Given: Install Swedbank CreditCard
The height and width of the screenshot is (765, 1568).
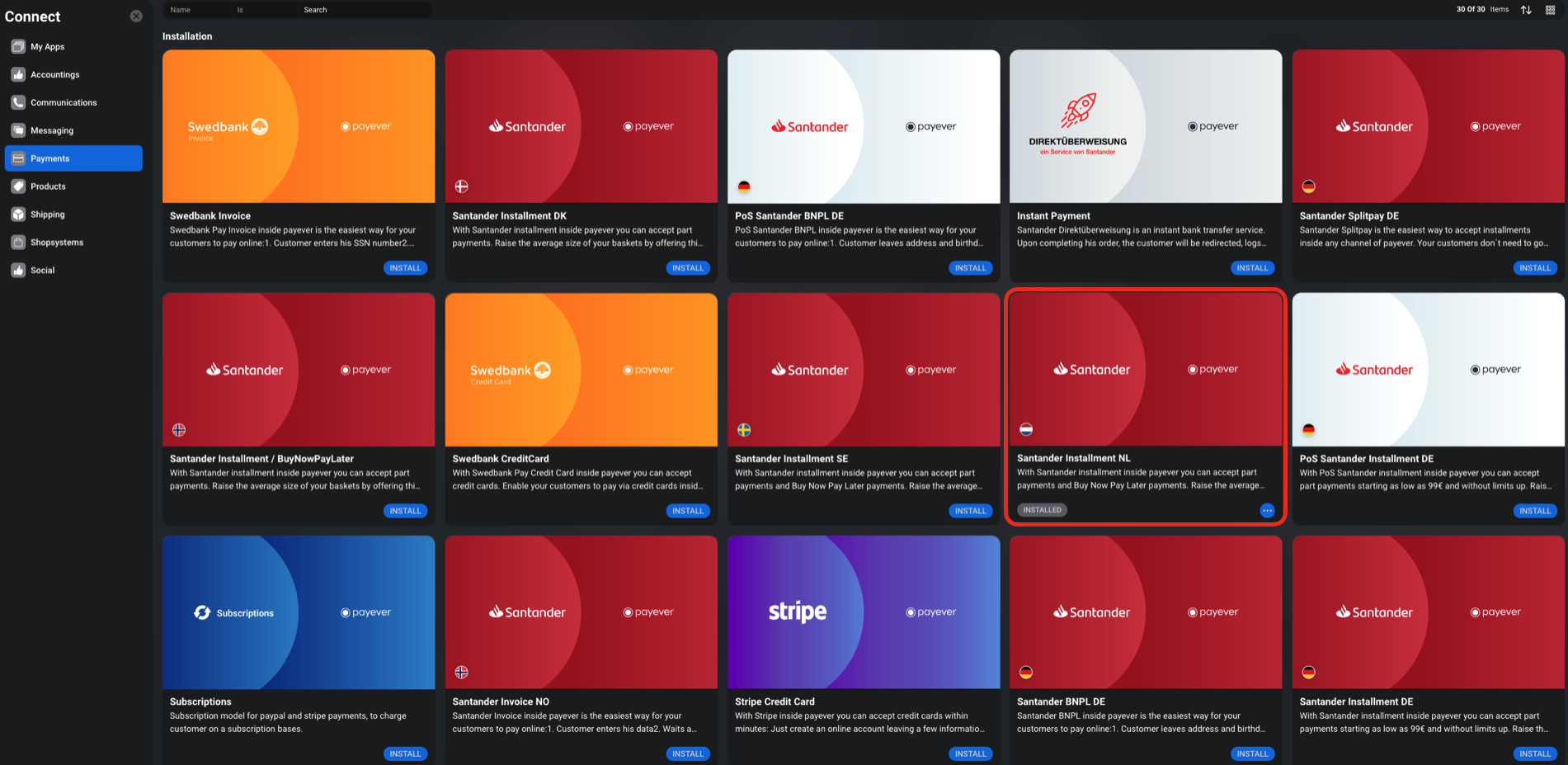Looking at the screenshot, I should 688,511.
